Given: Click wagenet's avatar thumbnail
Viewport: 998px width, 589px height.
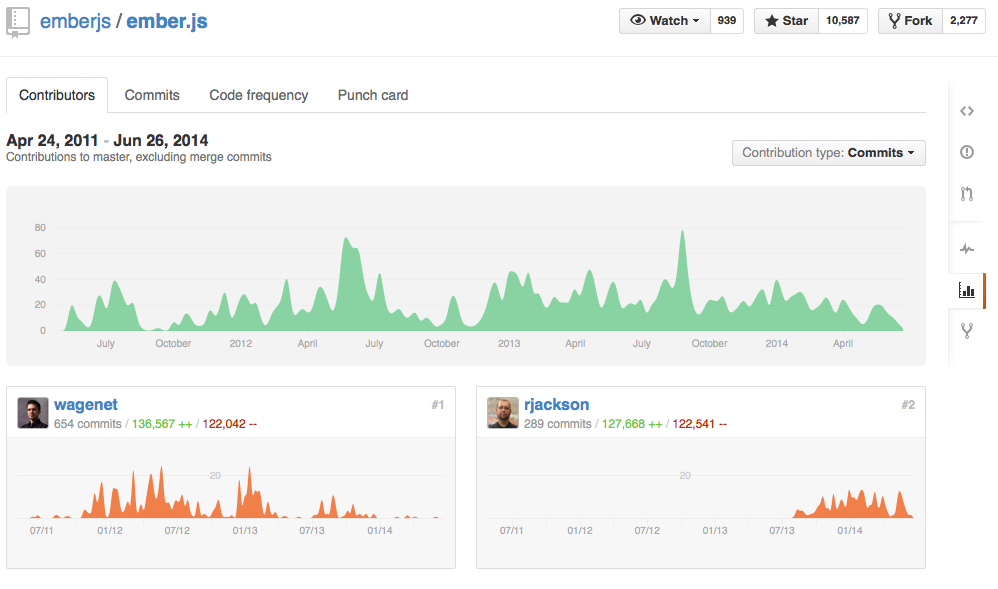Looking at the screenshot, I should click(33, 413).
